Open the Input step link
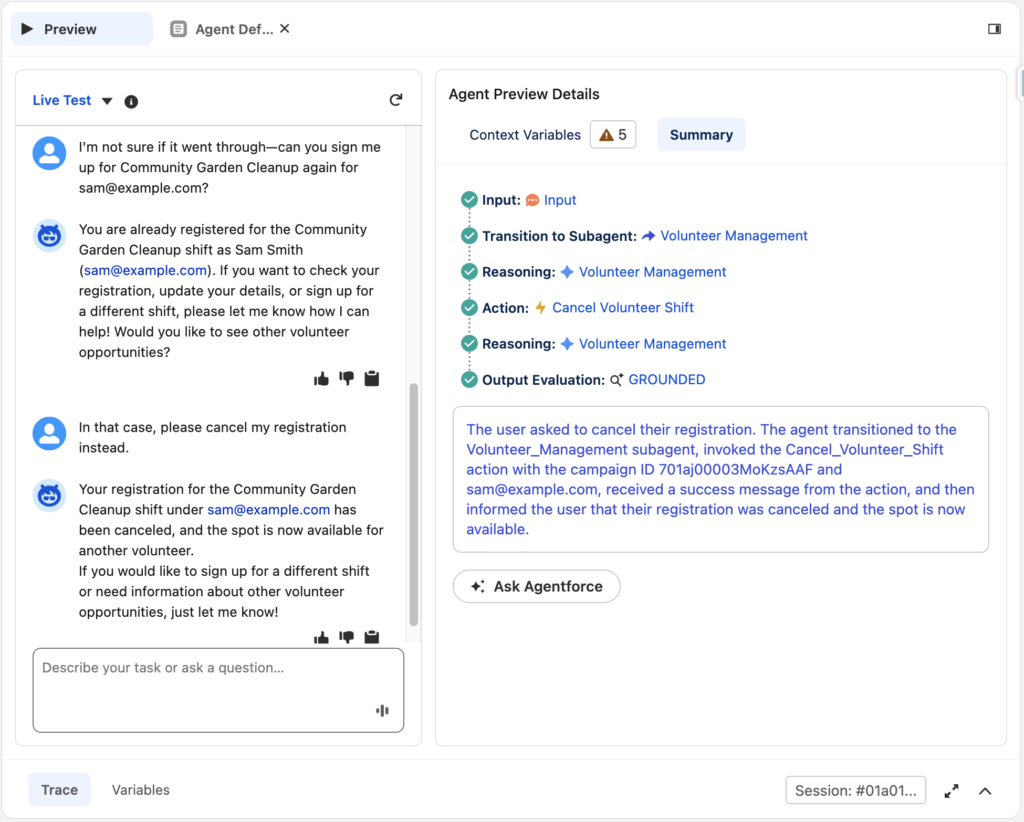The height and width of the screenshot is (822, 1024). (560, 200)
